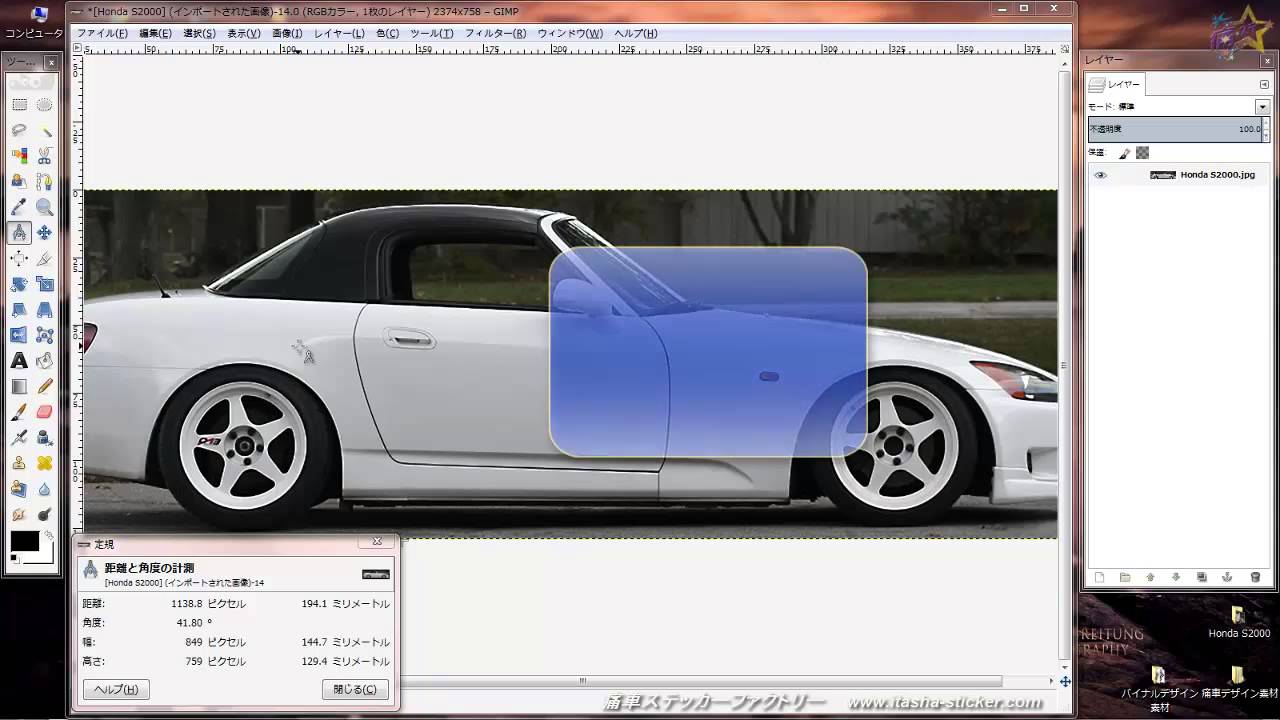Create a new layer group

1125,577
